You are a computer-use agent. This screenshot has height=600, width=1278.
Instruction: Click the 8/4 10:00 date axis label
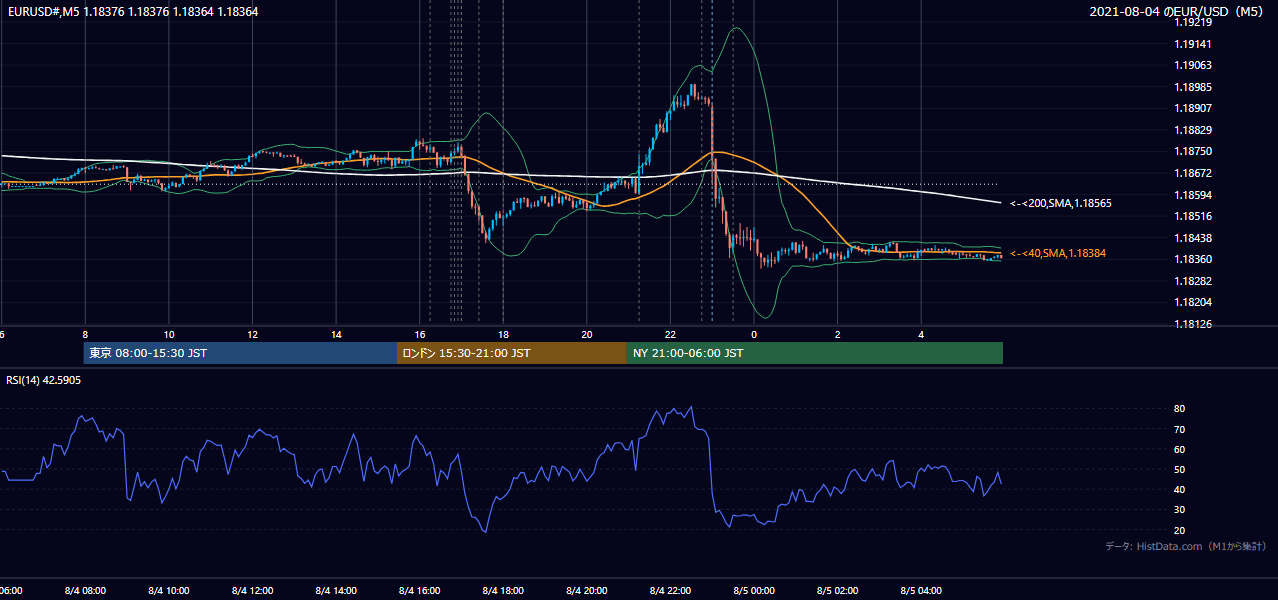tap(169, 591)
